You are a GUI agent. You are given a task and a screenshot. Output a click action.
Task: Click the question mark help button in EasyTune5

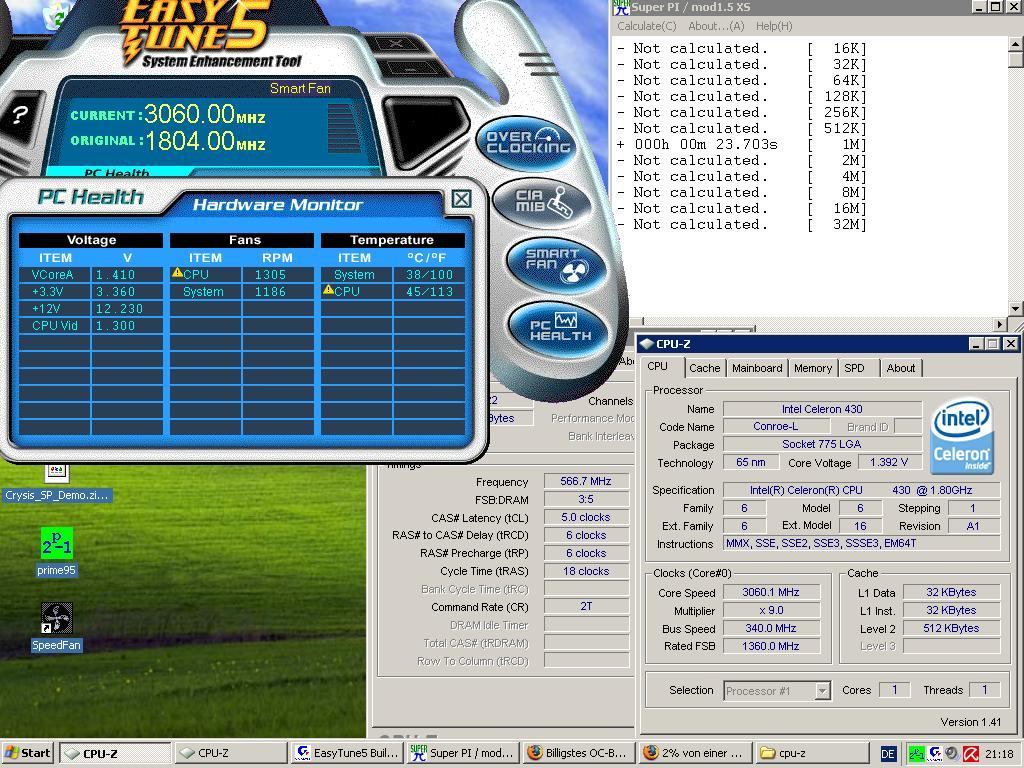coord(20,116)
